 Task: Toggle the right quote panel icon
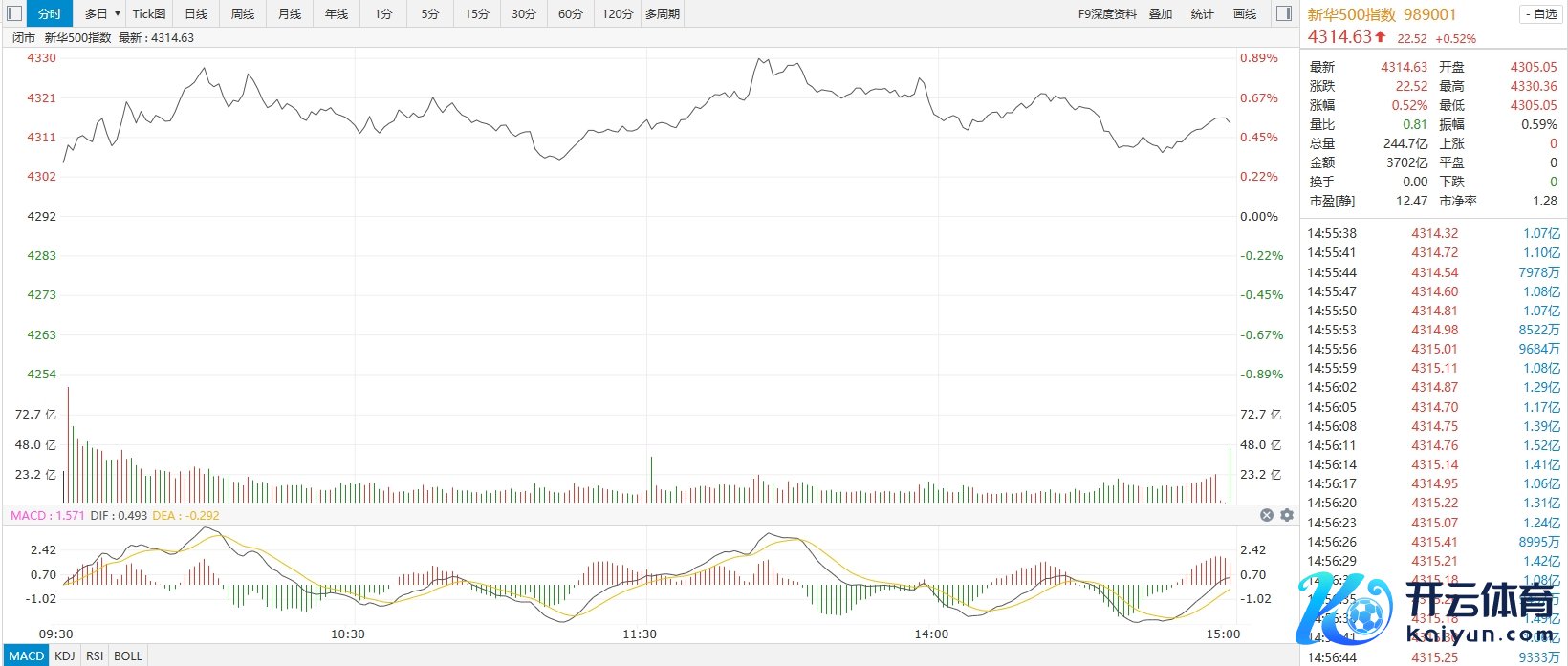coord(1284,13)
